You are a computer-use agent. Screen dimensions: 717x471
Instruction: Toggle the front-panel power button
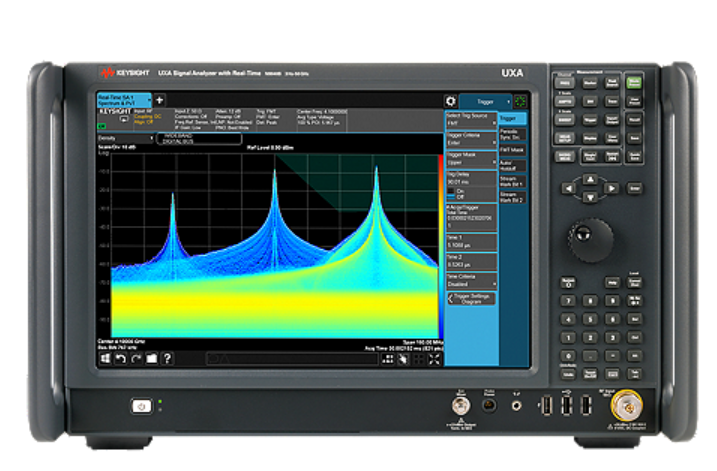click(141, 406)
